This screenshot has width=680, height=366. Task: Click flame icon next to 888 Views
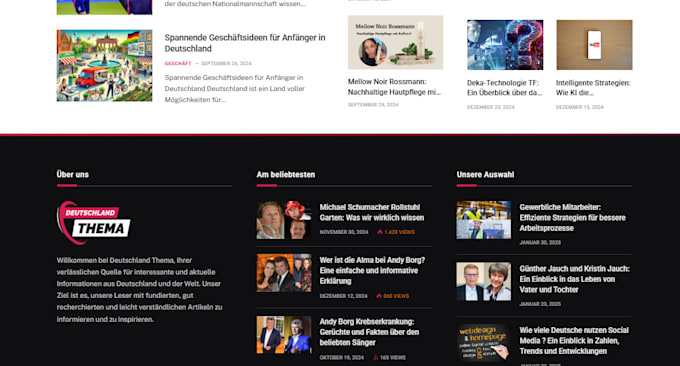[379, 296]
